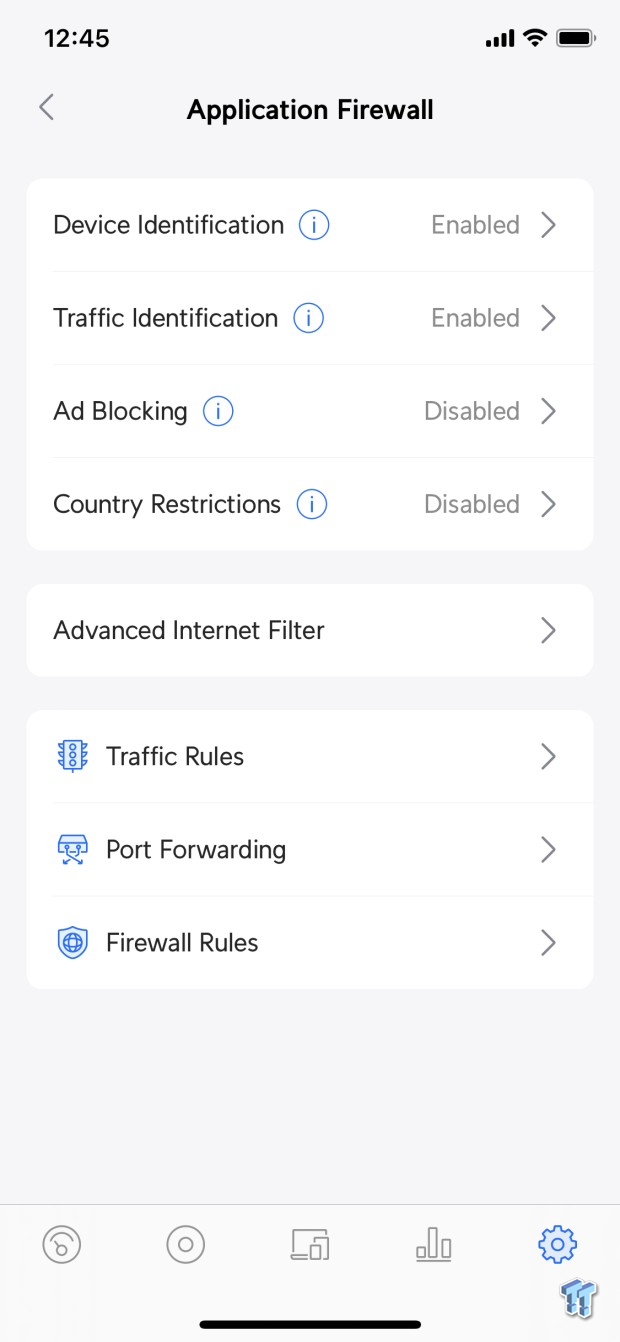Change Country Restrictions Disabled status
Image resolution: width=620 pixels, height=1342 pixels.
tap(472, 504)
